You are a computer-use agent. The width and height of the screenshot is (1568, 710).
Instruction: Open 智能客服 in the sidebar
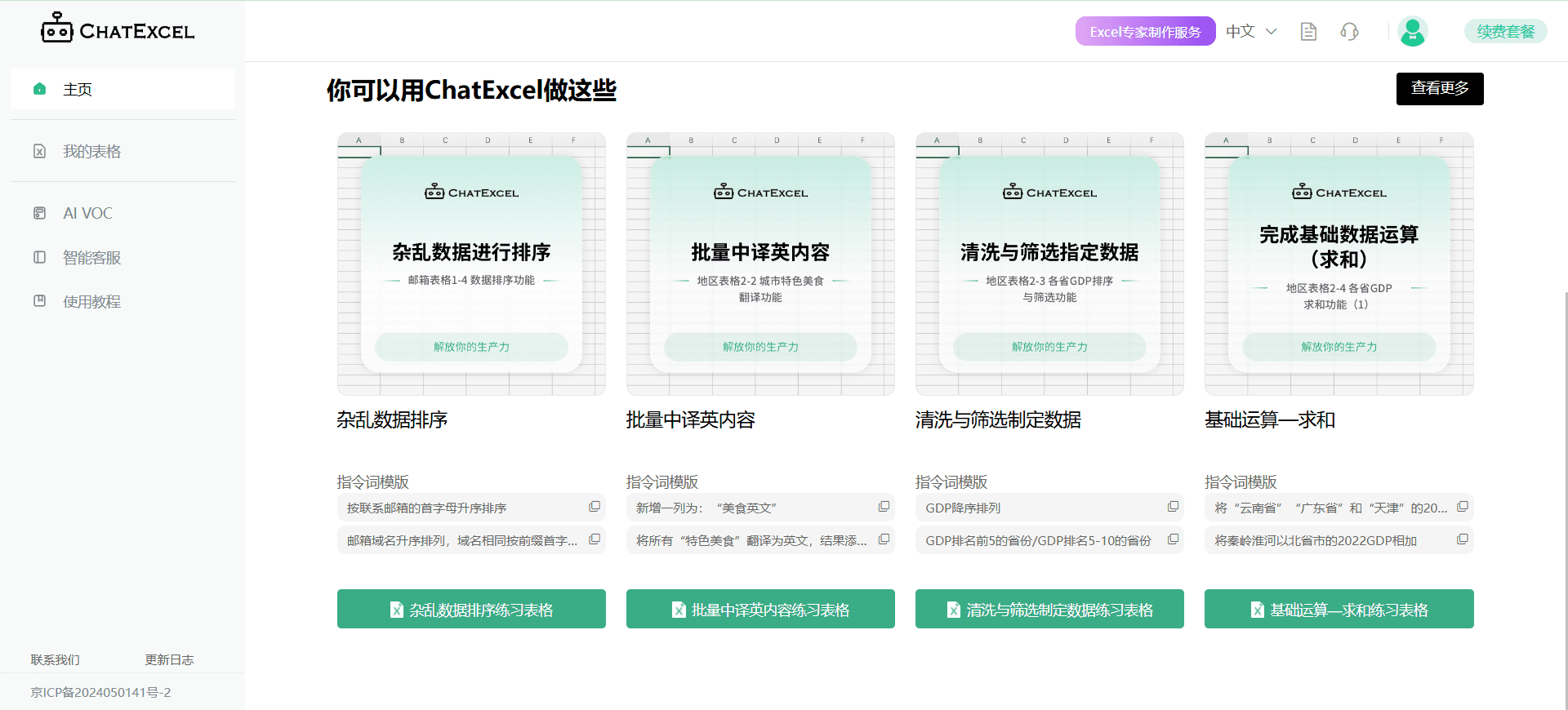coord(122,257)
